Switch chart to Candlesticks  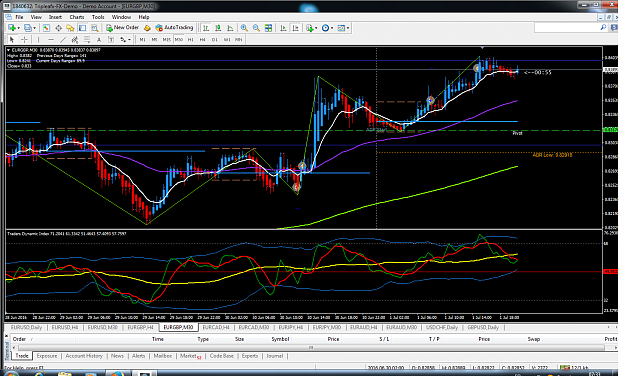[x=218, y=28]
